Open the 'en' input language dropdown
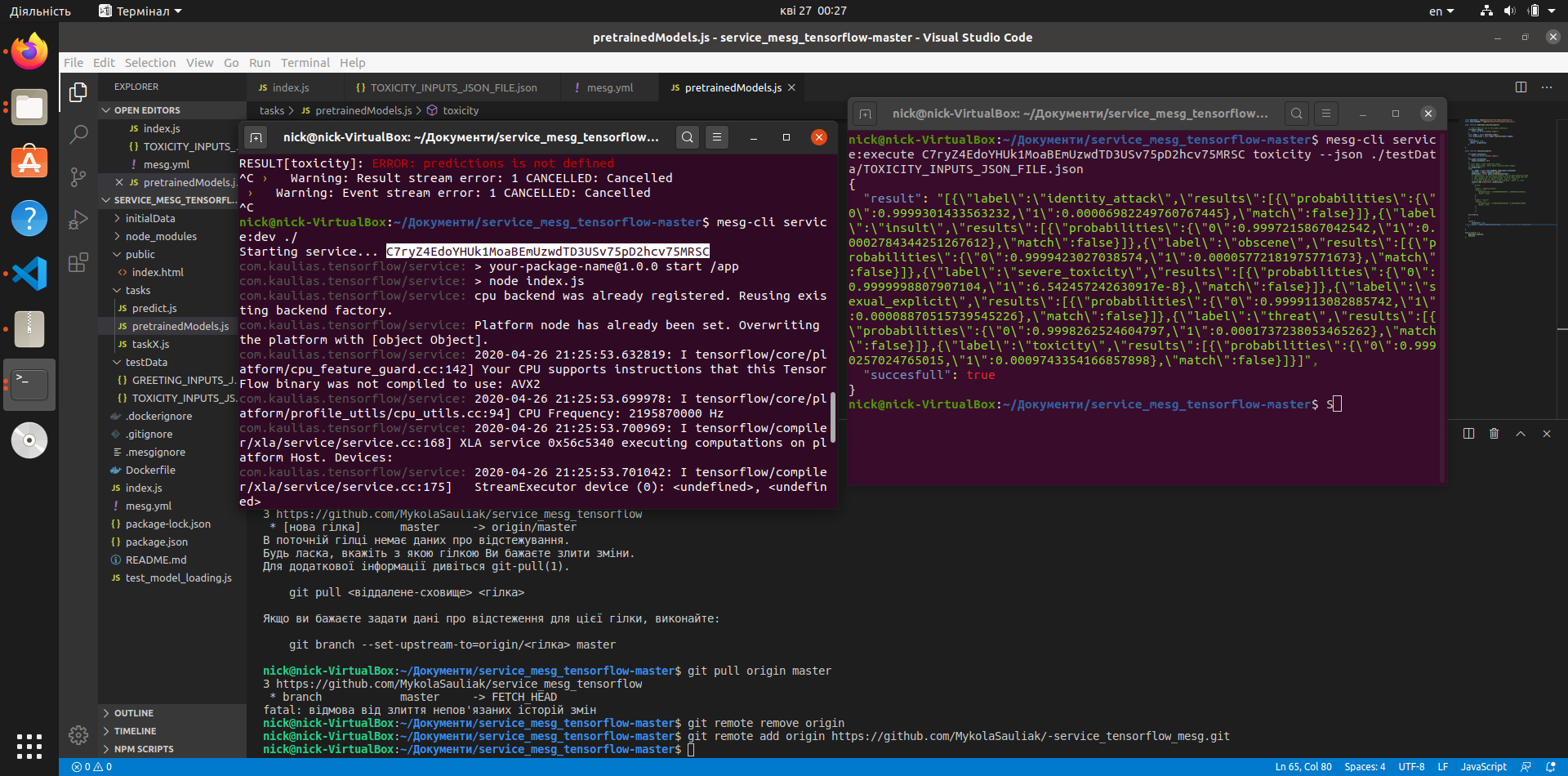Image resolution: width=1568 pixels, height=776 pixels. (1441, 11)
